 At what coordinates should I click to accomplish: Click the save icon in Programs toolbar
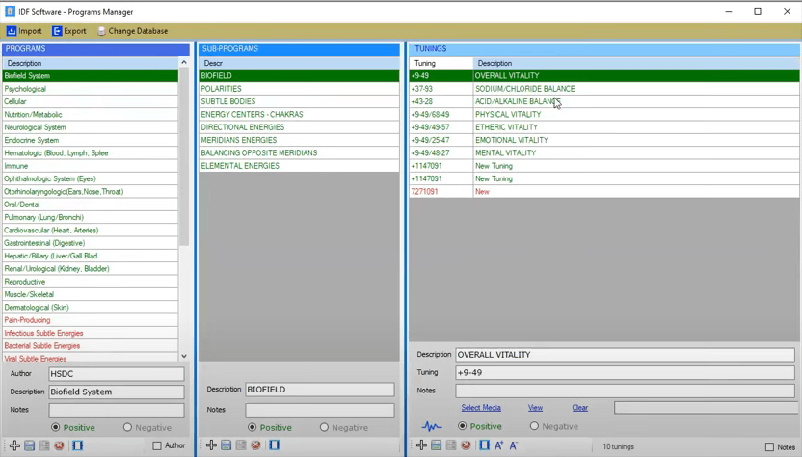[x=29, y=446]
